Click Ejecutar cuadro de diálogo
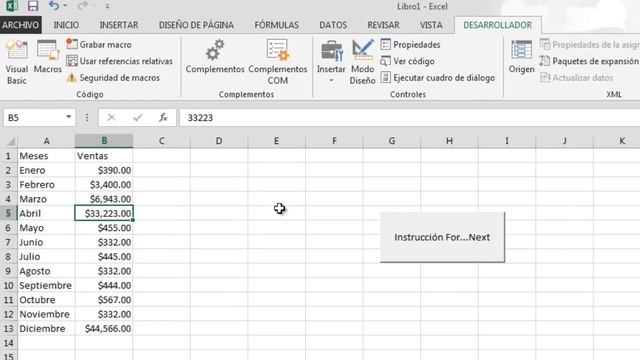 pos(438,78)
